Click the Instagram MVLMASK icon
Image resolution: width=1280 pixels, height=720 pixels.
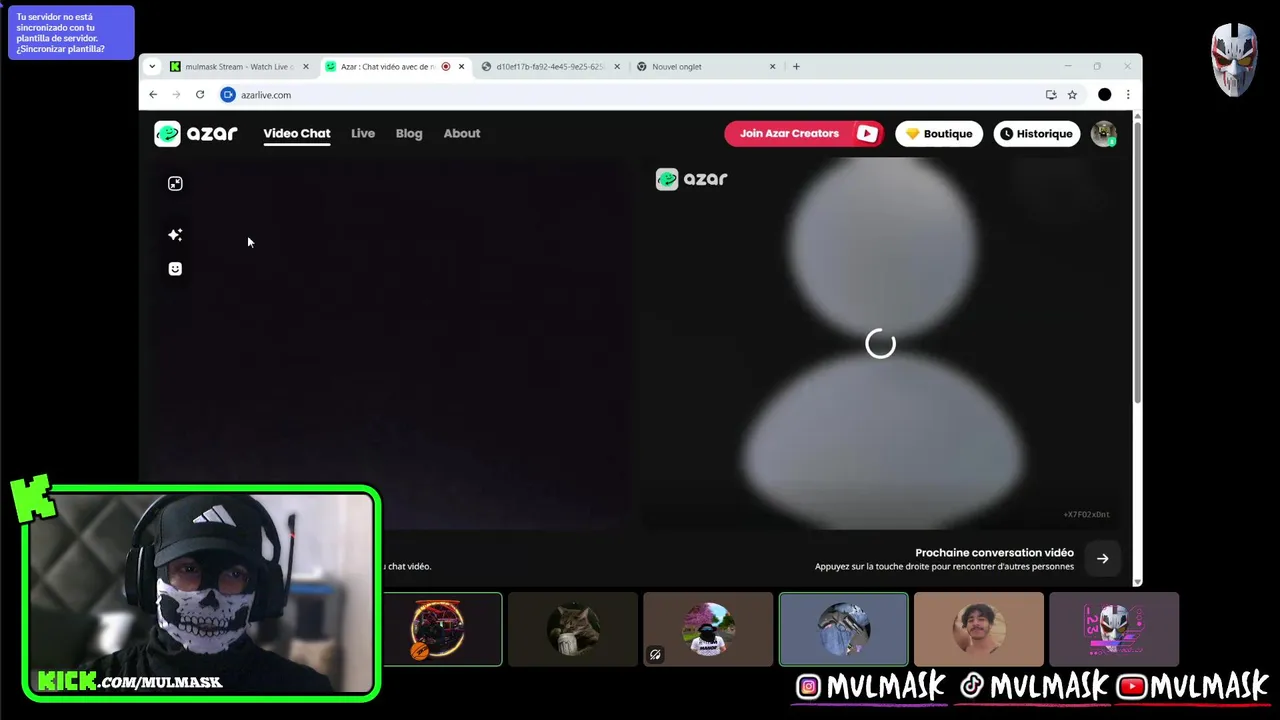pos(808,686)
